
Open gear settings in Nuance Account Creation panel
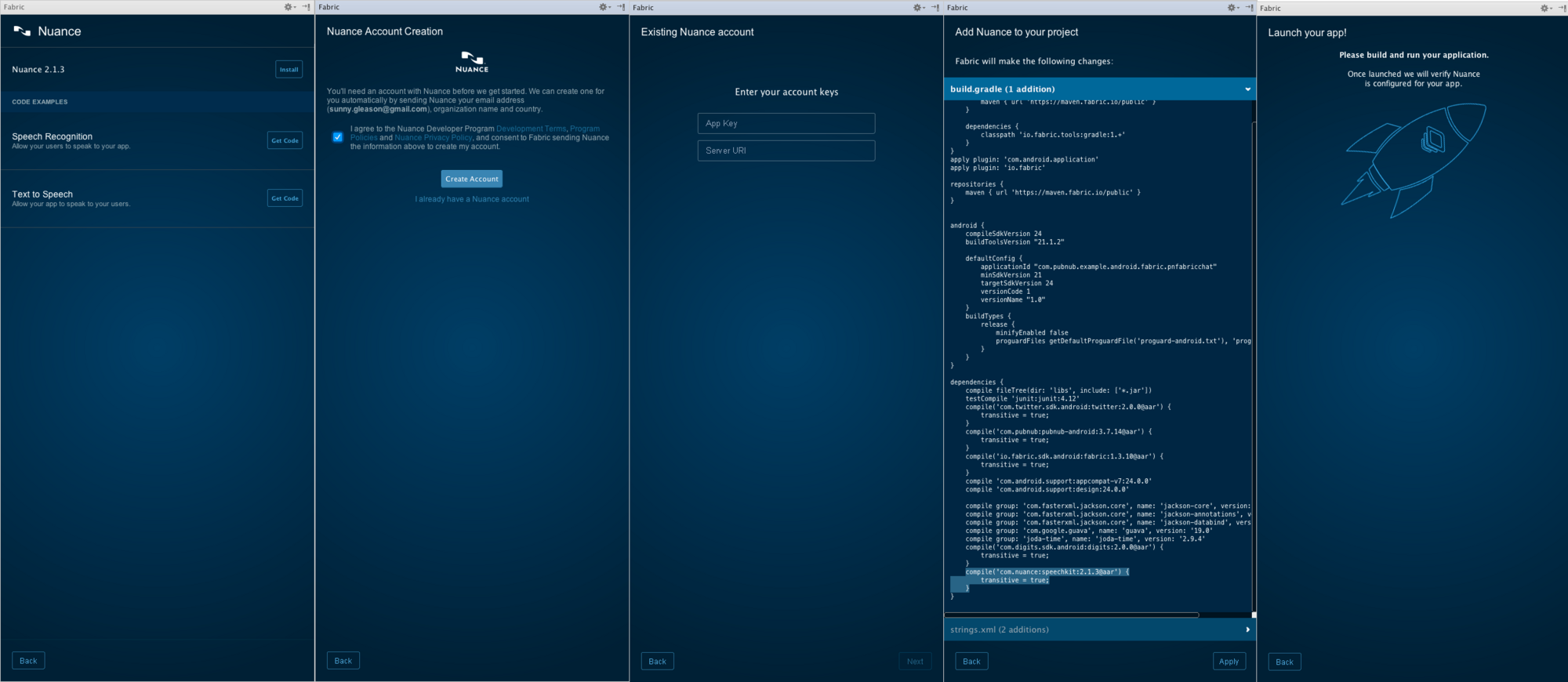tap(604, 7)
